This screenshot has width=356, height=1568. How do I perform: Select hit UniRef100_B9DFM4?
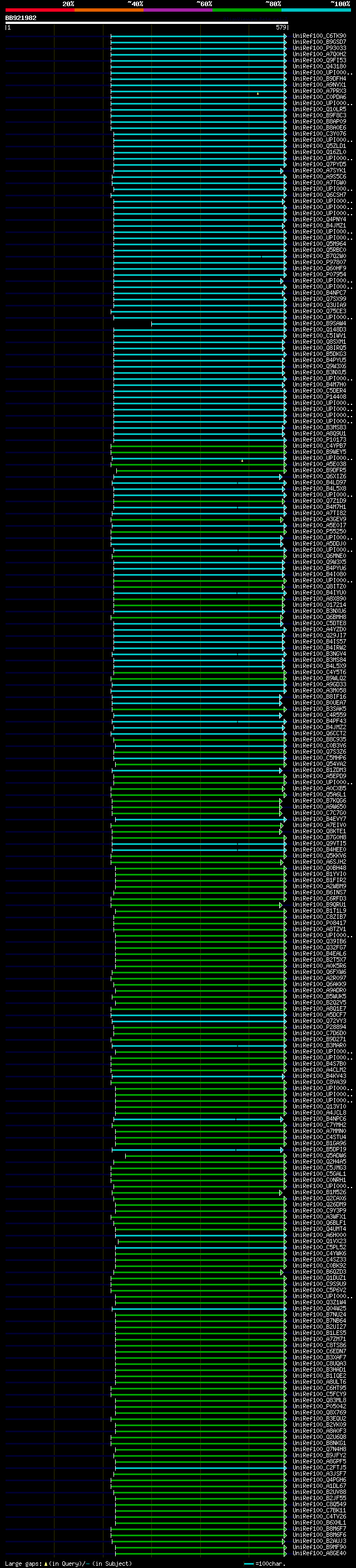319,78
